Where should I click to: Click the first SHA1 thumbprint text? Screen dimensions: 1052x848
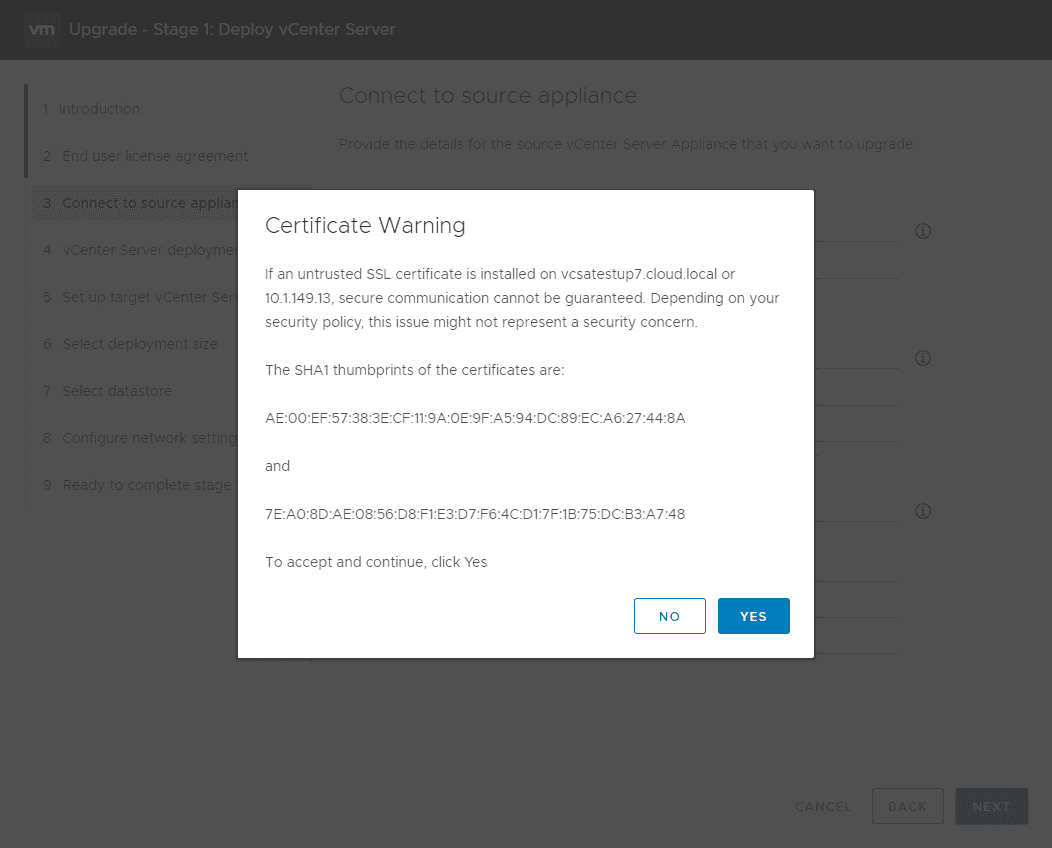475,418
